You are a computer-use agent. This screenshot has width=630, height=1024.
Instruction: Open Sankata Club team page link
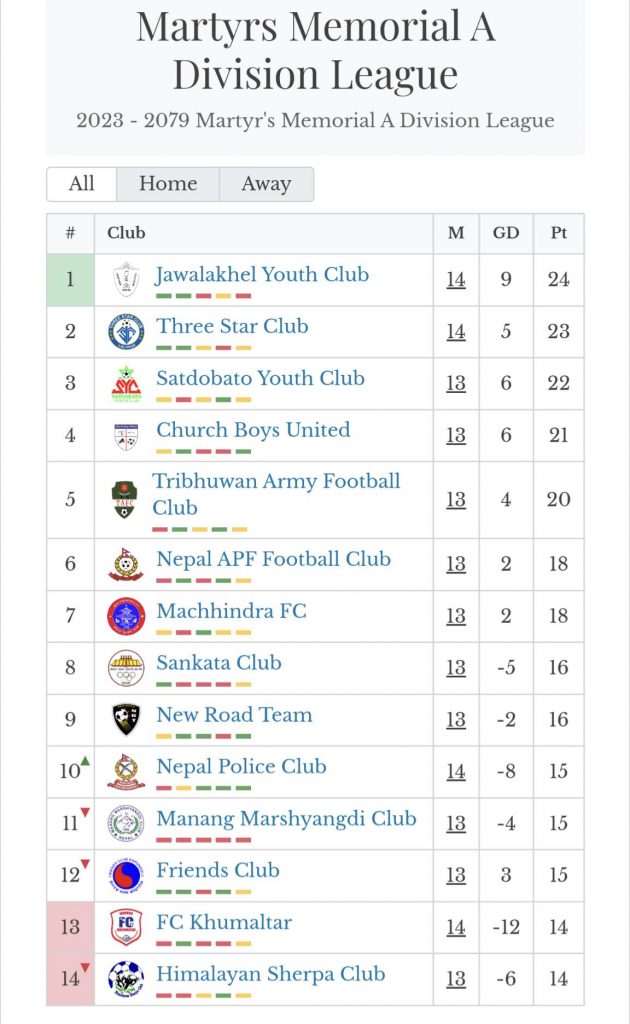point(219,662)
